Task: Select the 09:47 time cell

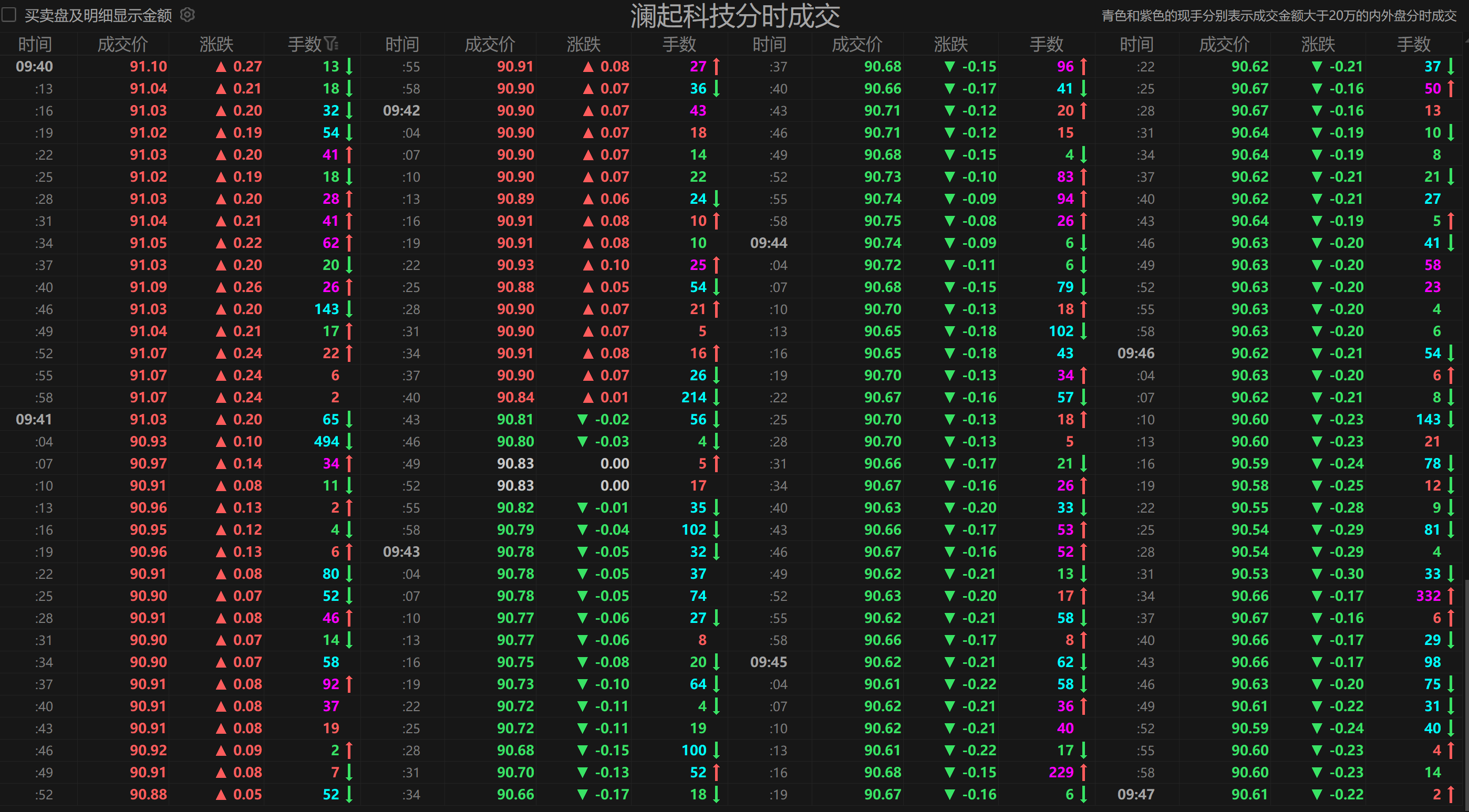Action: (1136, 794)
